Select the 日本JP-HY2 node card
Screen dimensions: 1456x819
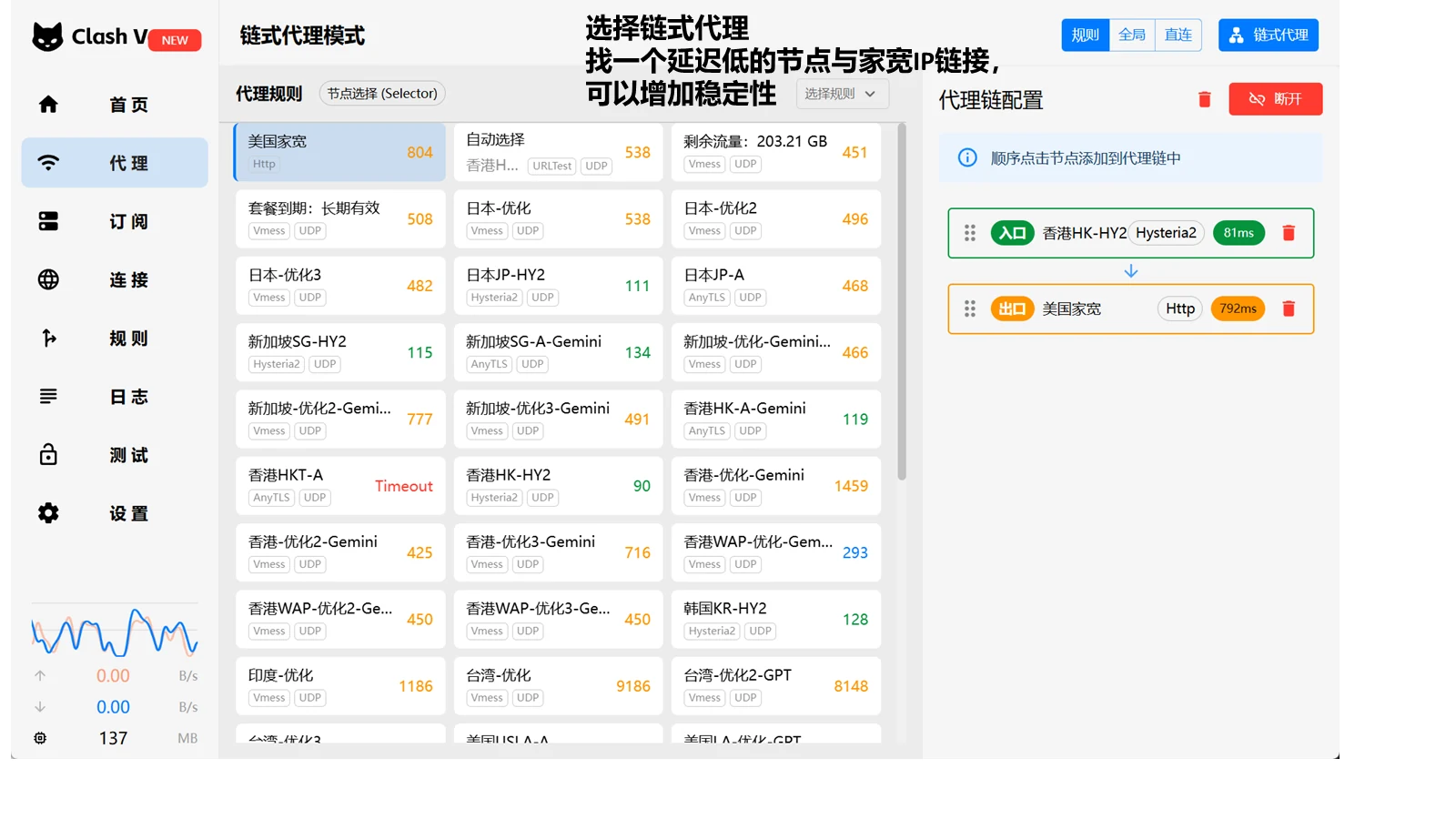(558, 285)
